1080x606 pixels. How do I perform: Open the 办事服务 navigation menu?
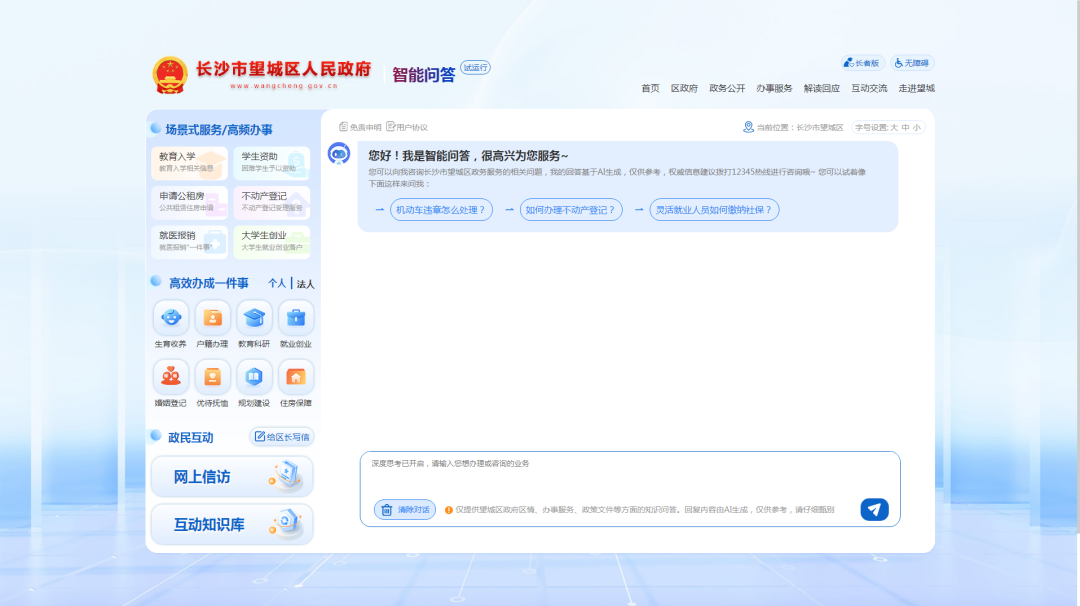click(774, 89)
